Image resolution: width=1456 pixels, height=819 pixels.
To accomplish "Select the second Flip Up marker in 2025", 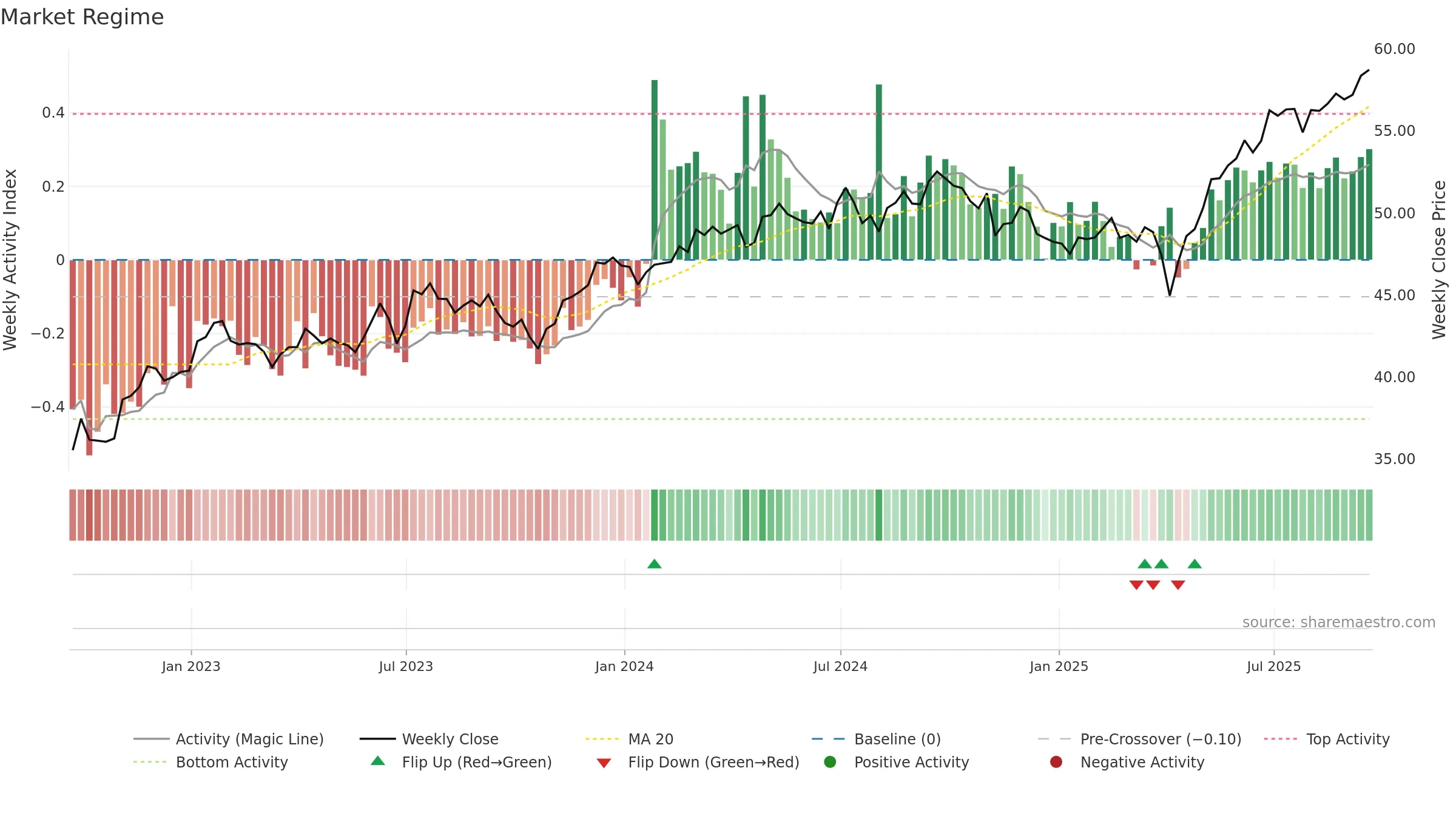I will click(x=1161, y=564).
